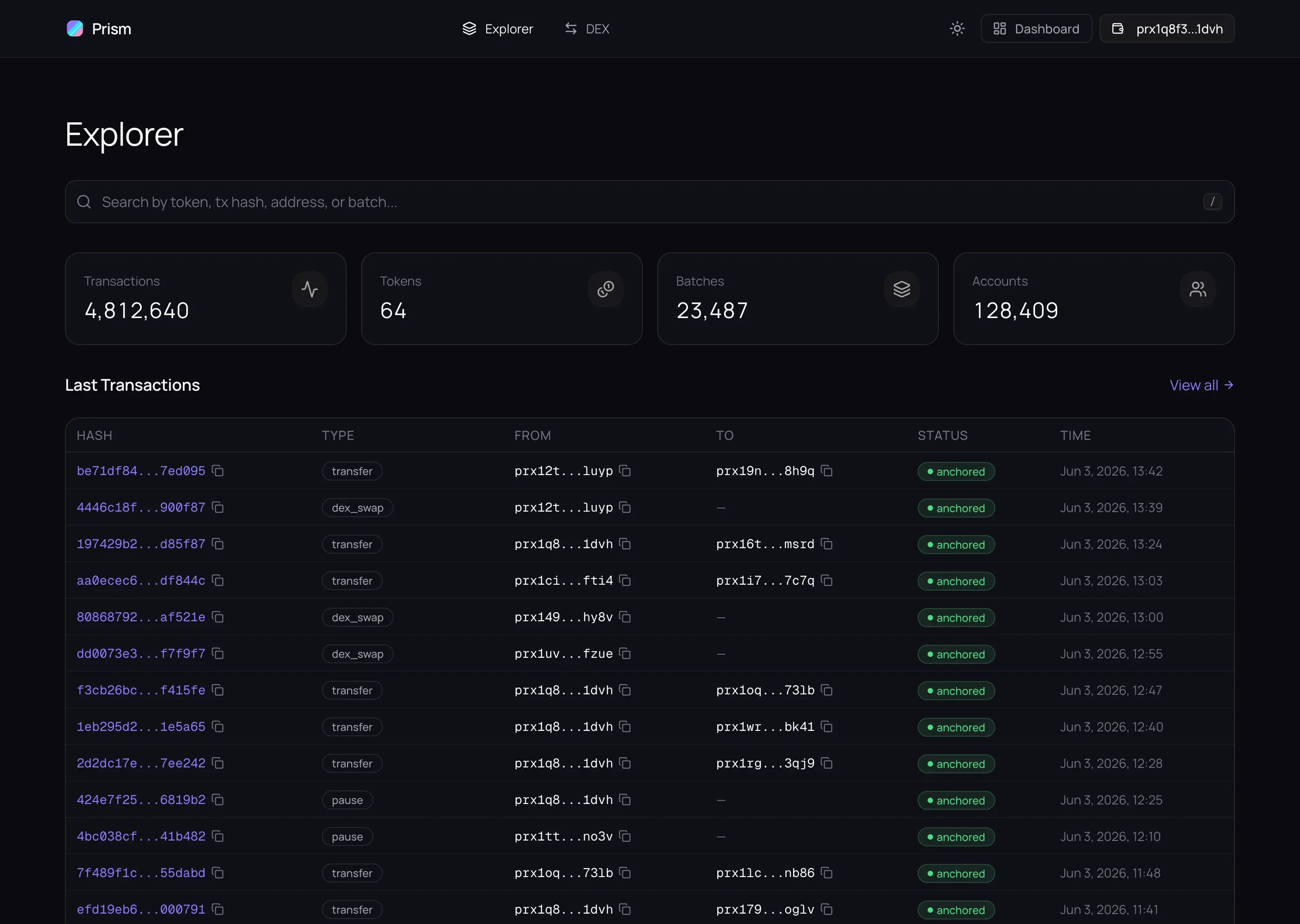Click the dex_swap badge for 80868792...af521e
This screenshot has width=1300, height=924.
point(357,617)
